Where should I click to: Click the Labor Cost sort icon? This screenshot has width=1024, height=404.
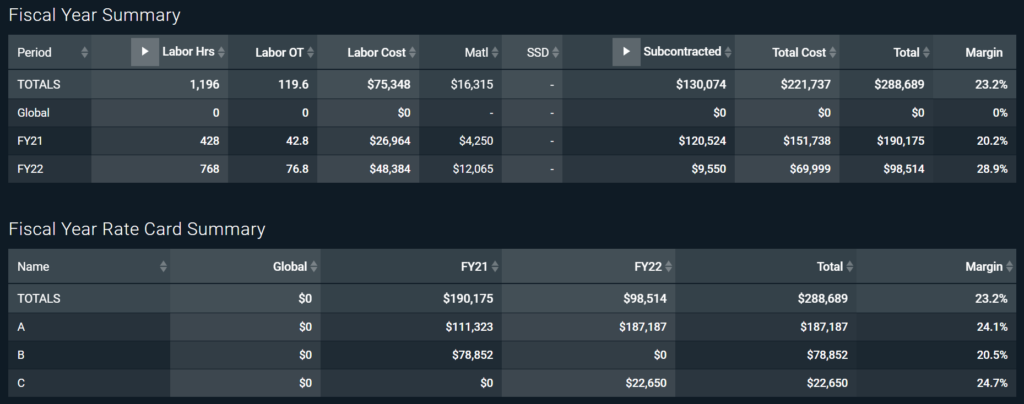pos(413,52)
